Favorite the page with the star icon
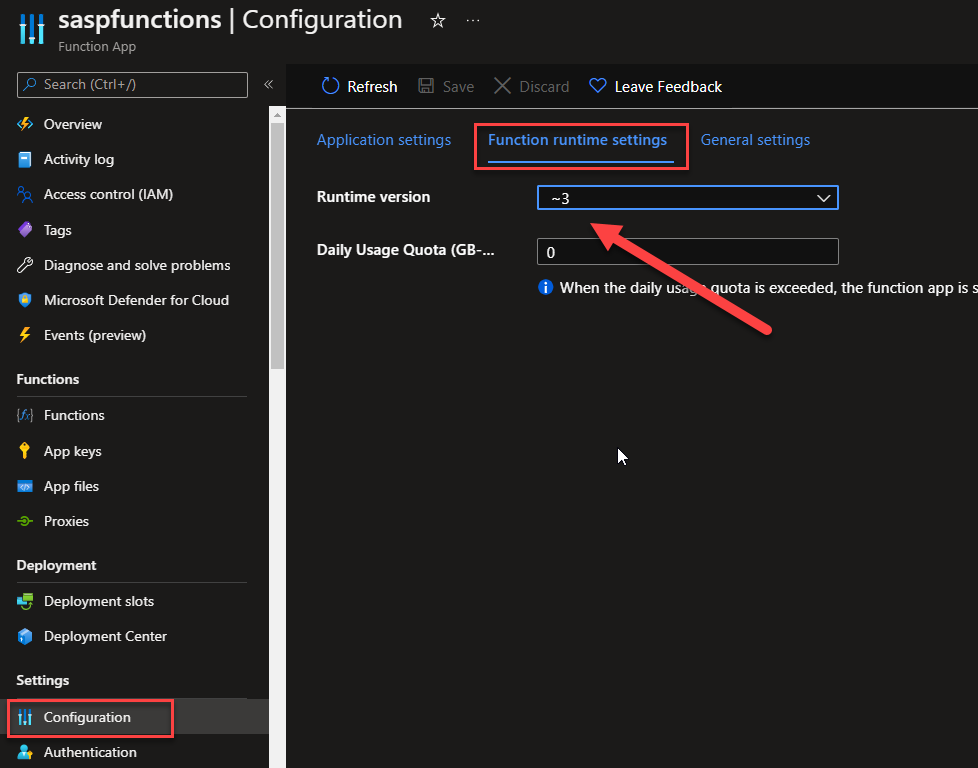Screen dimensions: 978x768 437,21
